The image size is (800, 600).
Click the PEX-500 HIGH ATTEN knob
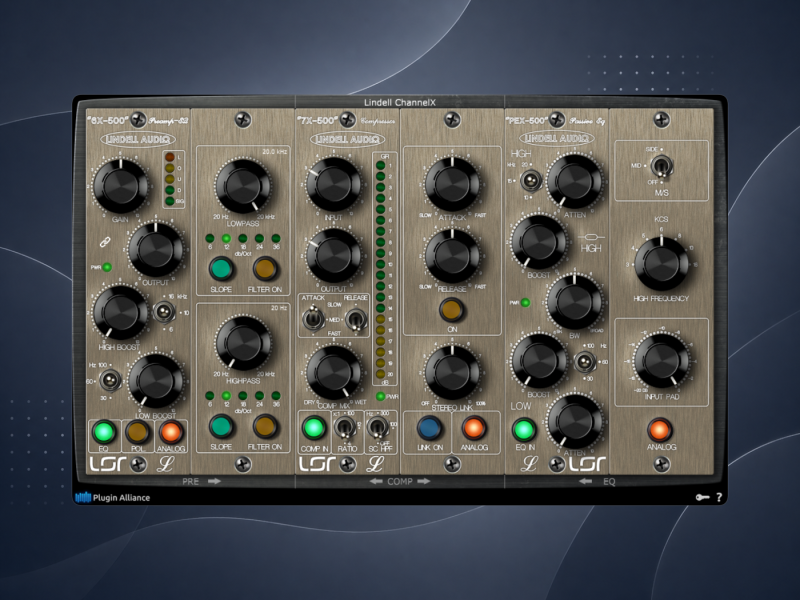pos(574,181)
